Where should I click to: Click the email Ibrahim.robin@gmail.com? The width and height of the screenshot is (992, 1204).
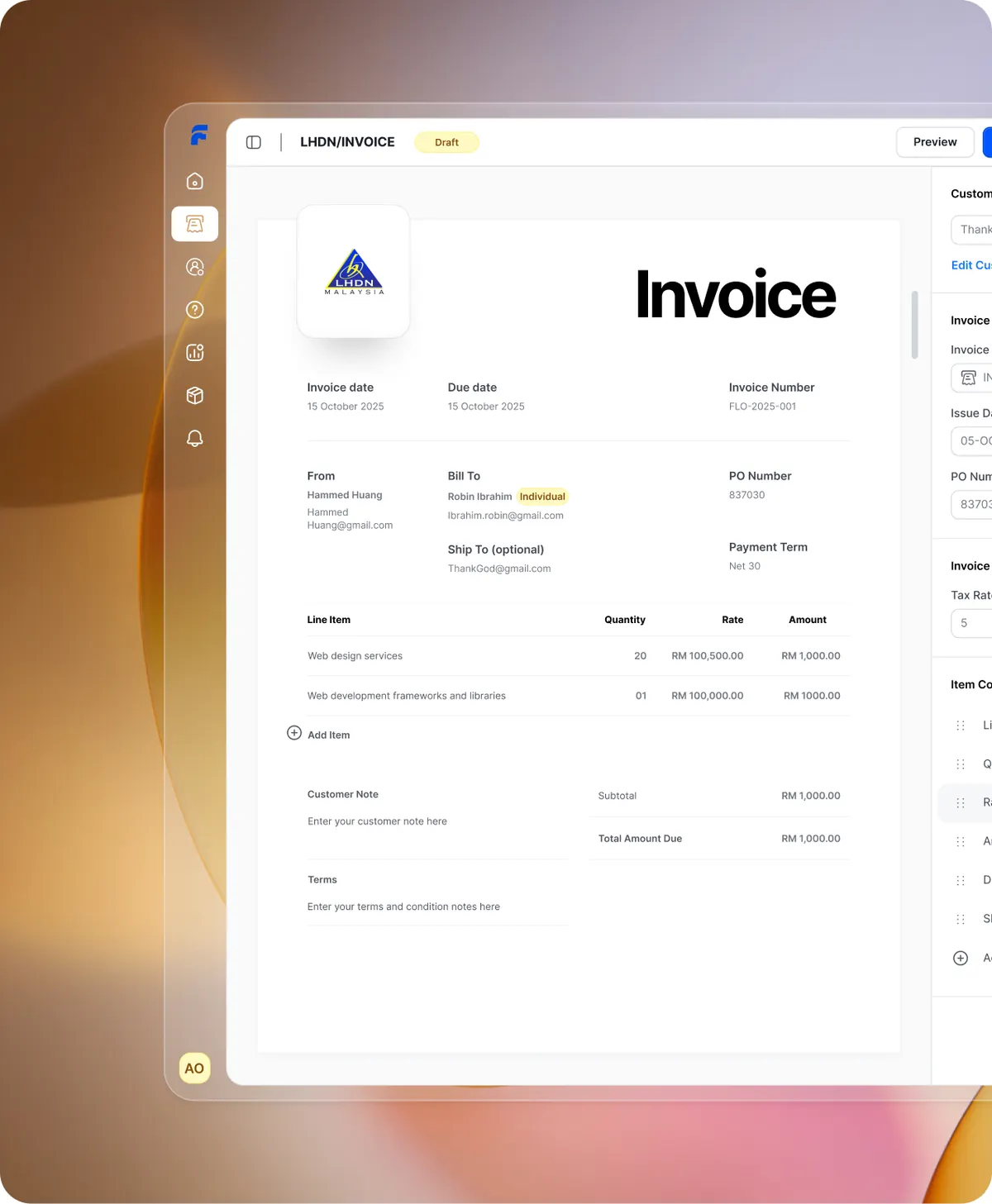[506, 516]
